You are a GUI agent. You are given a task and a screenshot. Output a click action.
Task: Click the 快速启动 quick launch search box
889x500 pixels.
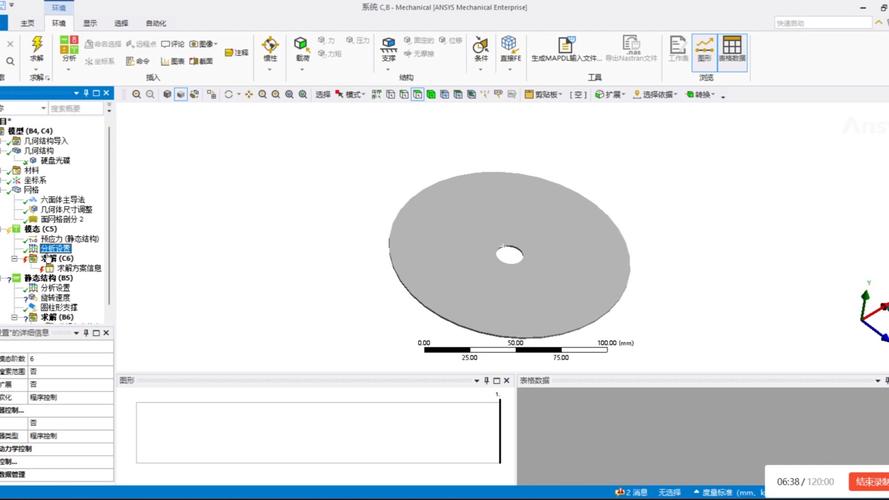(x=823, y=23)
